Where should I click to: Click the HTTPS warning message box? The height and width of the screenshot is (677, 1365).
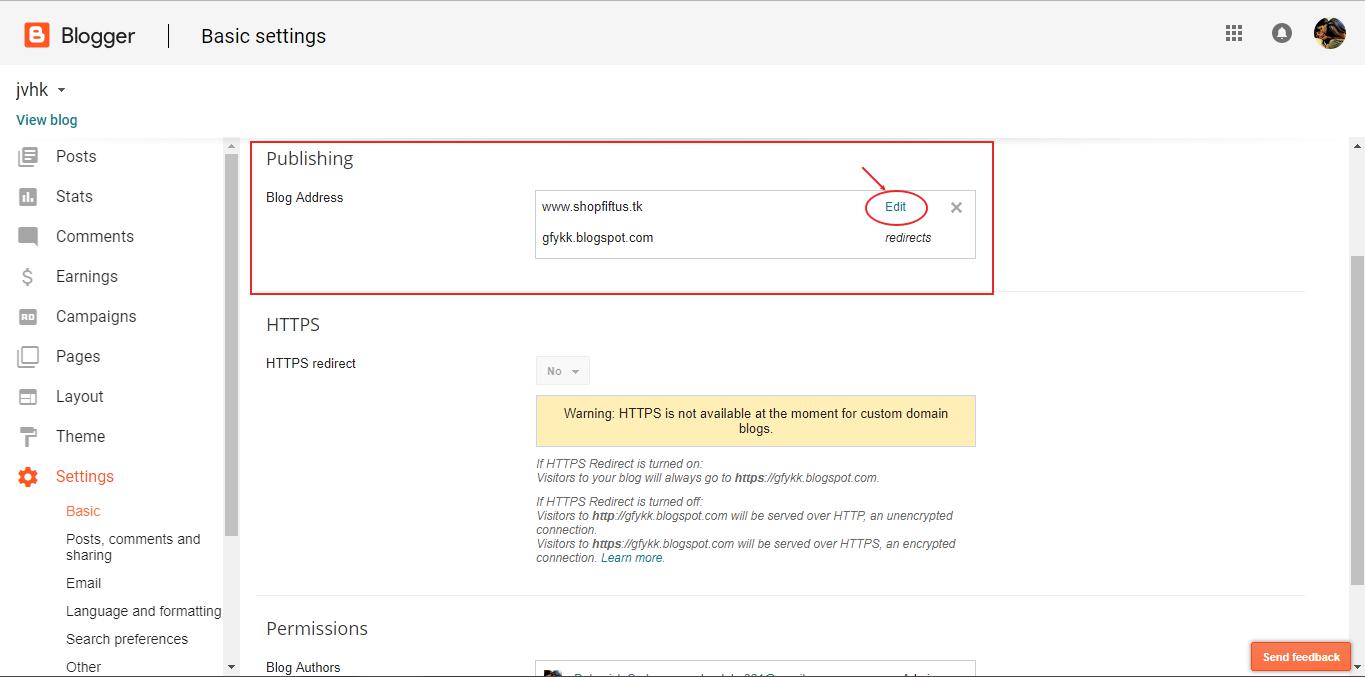756,421
